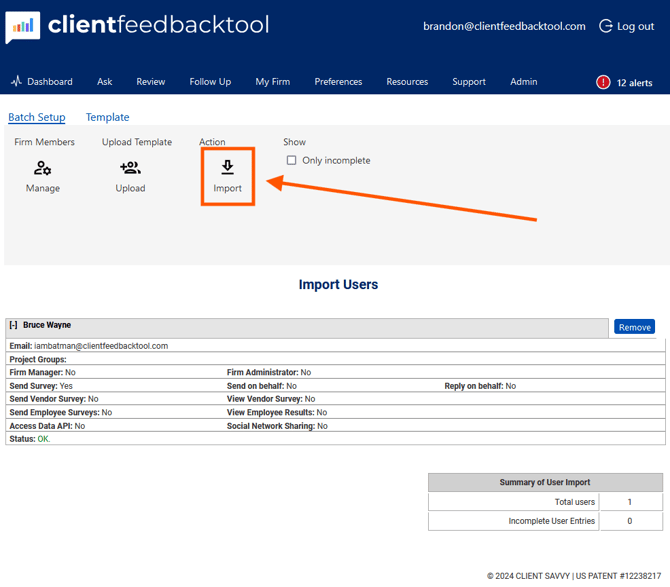Collapse the Bruce Wayne entry

pyautogui.click(x=13, y=325)
